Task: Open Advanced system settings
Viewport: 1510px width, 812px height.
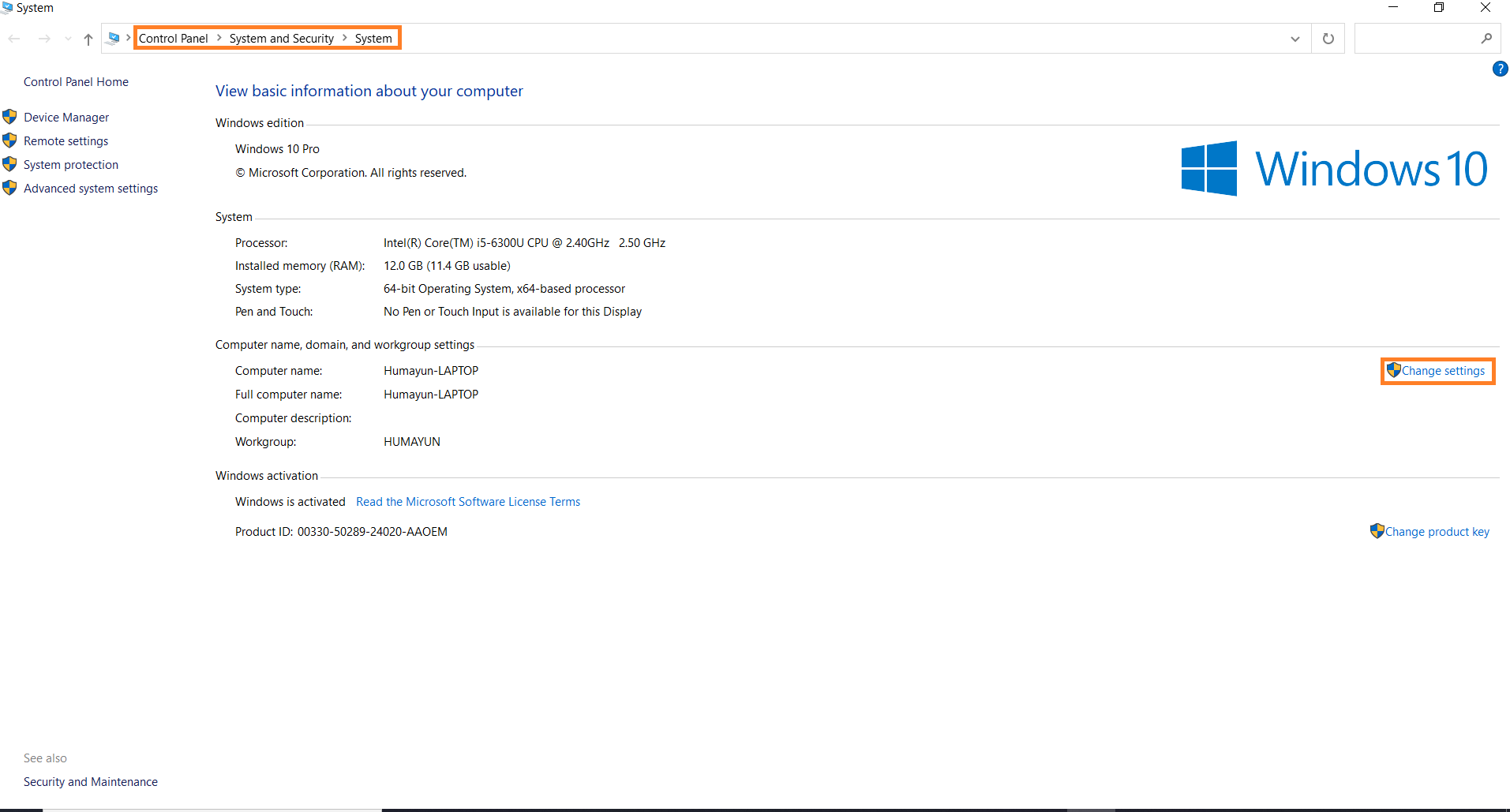Action: coord(91,189)
